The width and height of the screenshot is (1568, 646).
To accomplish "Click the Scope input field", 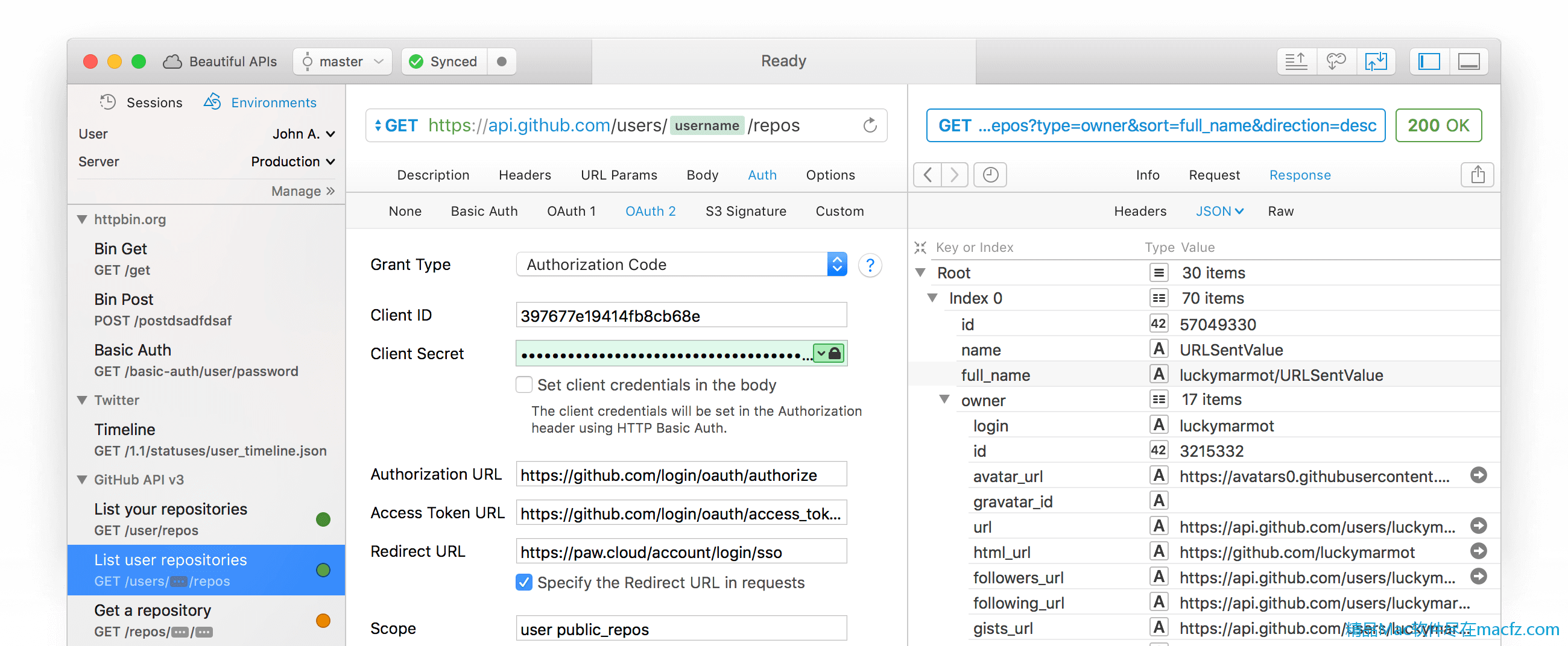I will tap(681, 629).
